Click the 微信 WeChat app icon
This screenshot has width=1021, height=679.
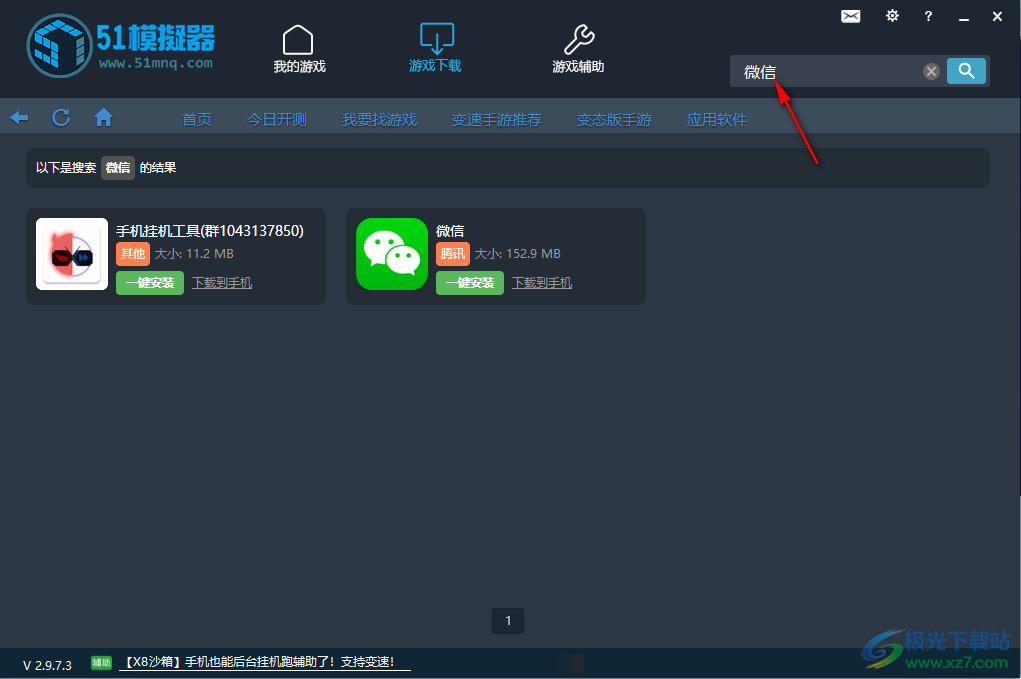(x=392, y=254)
